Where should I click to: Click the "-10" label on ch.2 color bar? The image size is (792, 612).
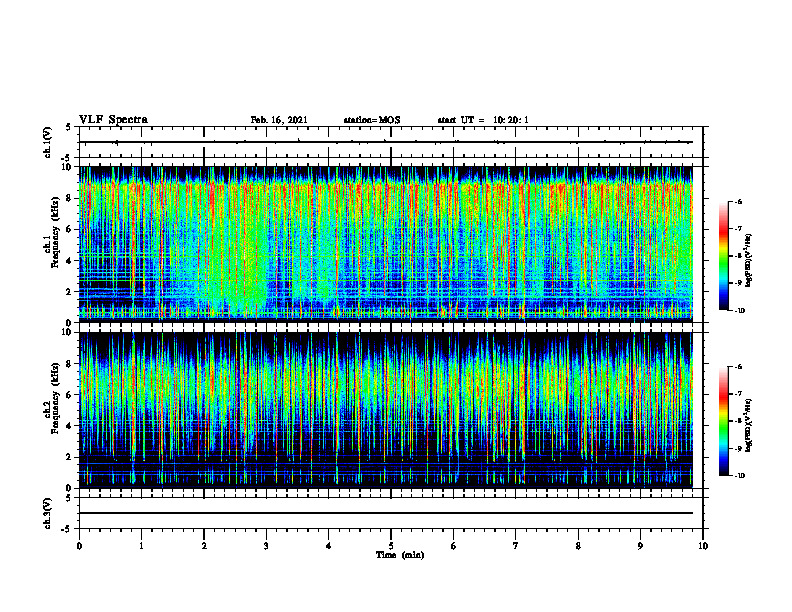(740, 475)
